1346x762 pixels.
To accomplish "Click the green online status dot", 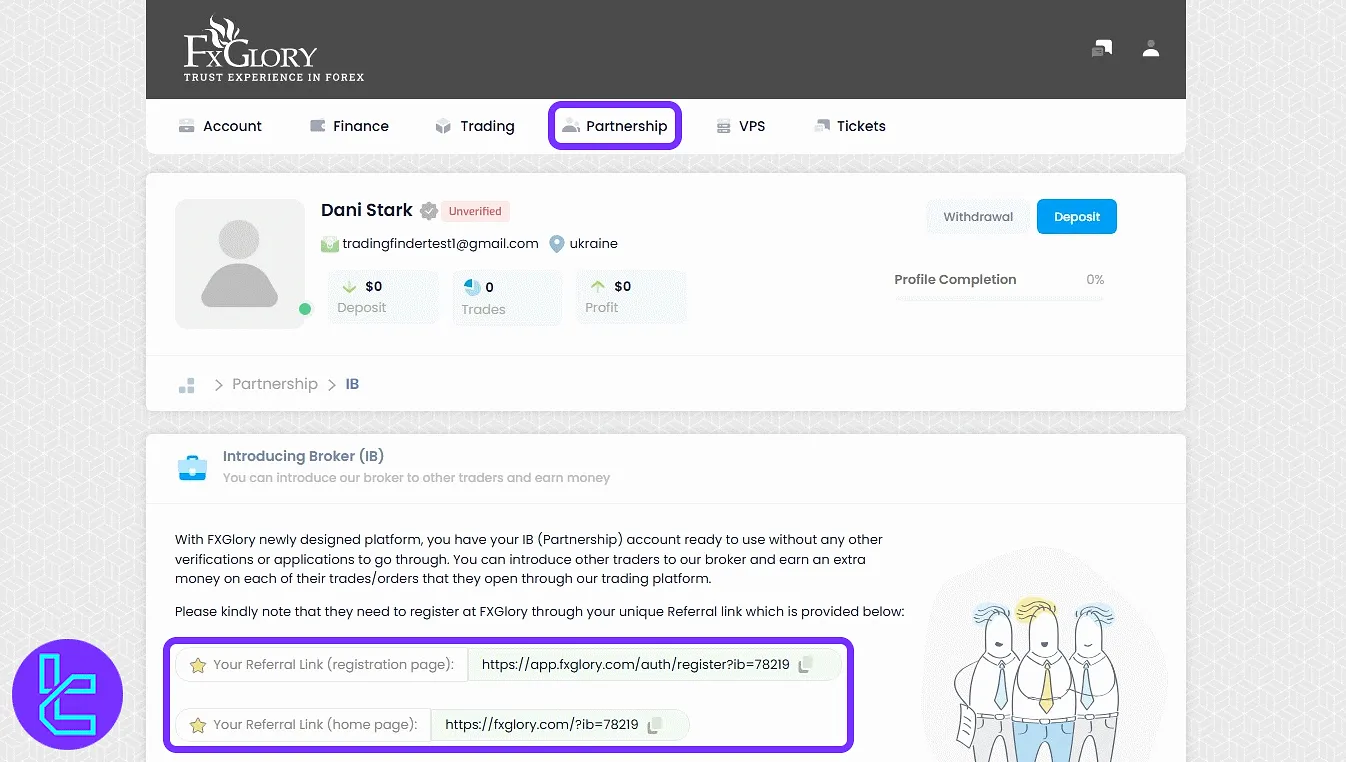I will click(305, 309).
